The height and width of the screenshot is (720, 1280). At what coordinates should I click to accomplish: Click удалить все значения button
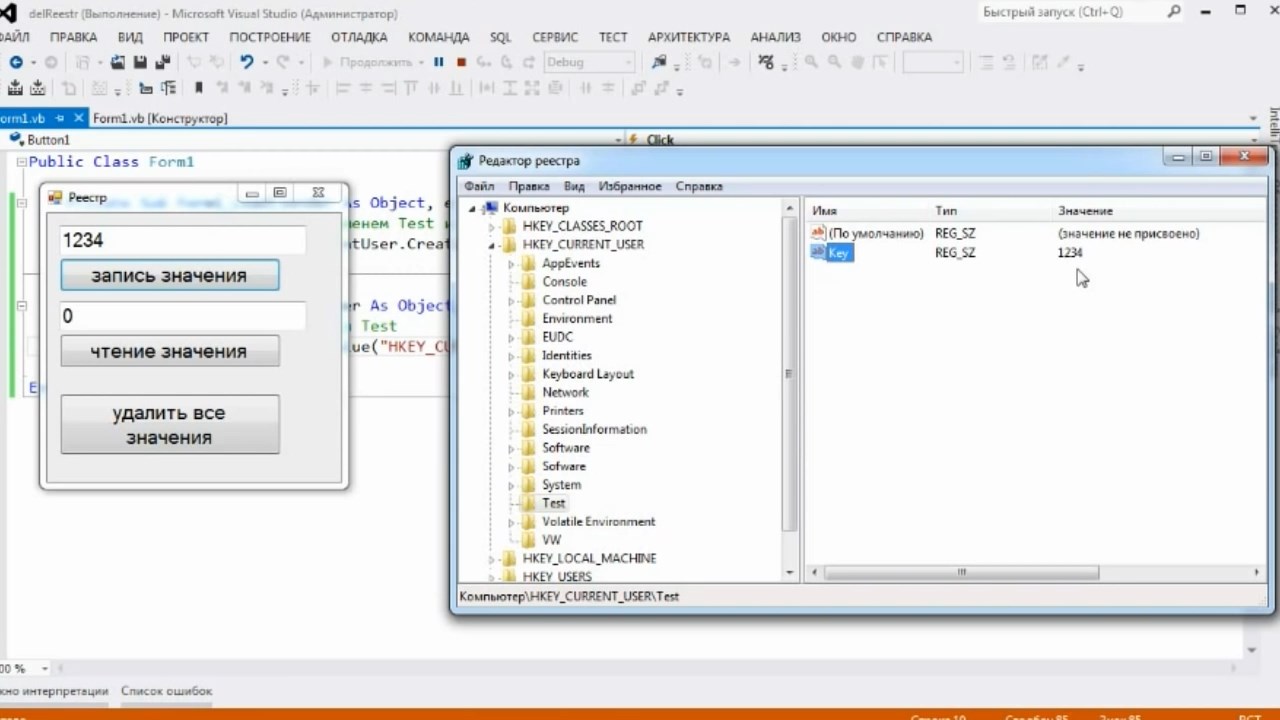click(170, 425)
